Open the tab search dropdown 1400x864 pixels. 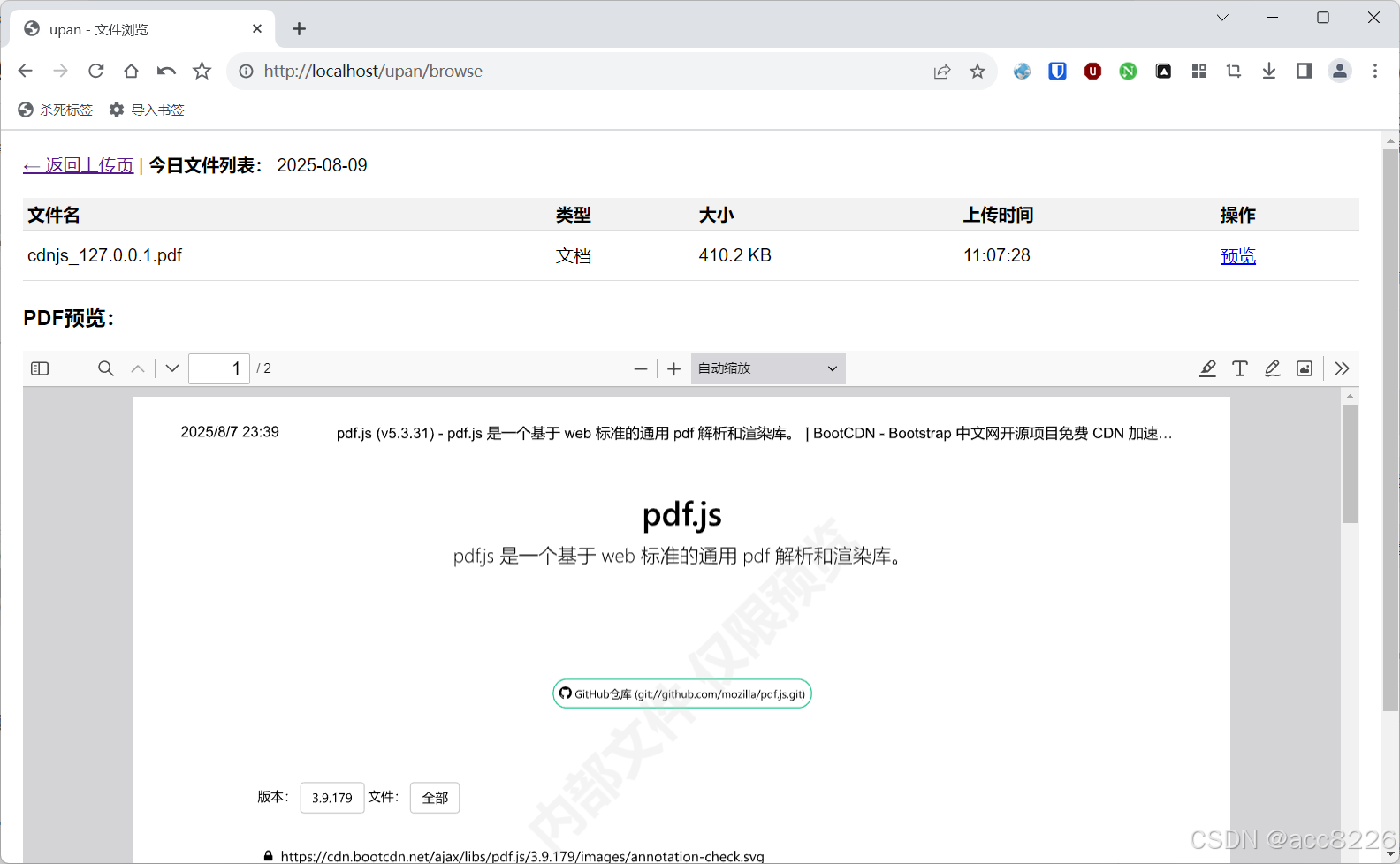(x=1222, y=18)
